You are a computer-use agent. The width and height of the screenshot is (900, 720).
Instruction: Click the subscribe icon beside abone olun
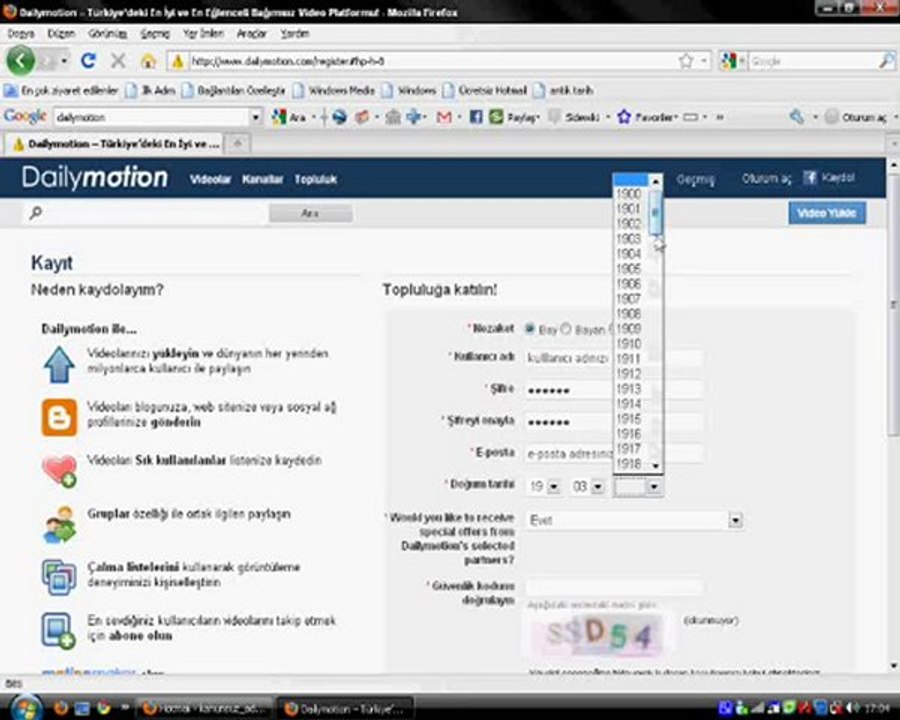(59, 630)
